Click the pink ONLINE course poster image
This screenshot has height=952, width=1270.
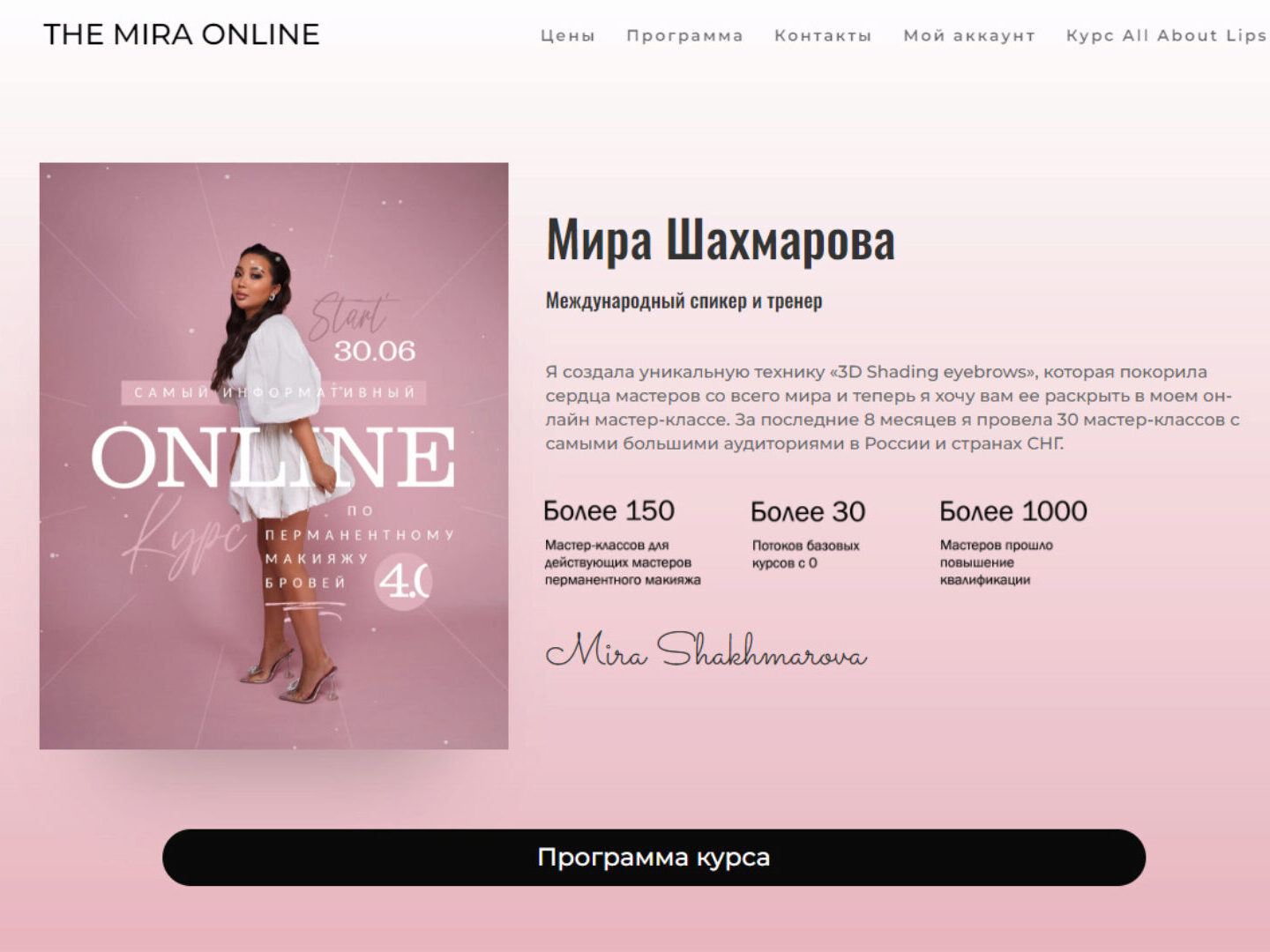tap(274, 456)
